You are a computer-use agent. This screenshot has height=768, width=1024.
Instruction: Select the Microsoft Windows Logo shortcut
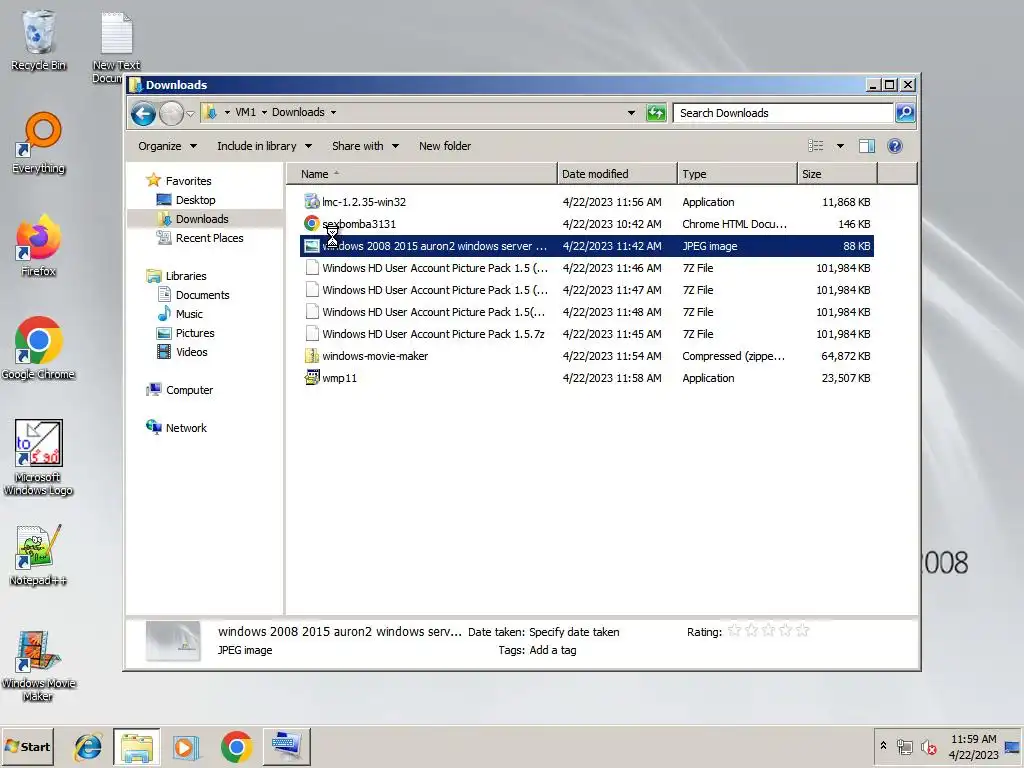[x=38, y=457]
